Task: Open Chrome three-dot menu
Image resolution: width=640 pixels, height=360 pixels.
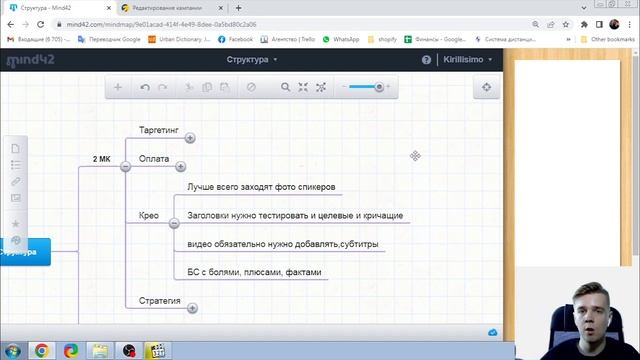Action: [630, 24]
